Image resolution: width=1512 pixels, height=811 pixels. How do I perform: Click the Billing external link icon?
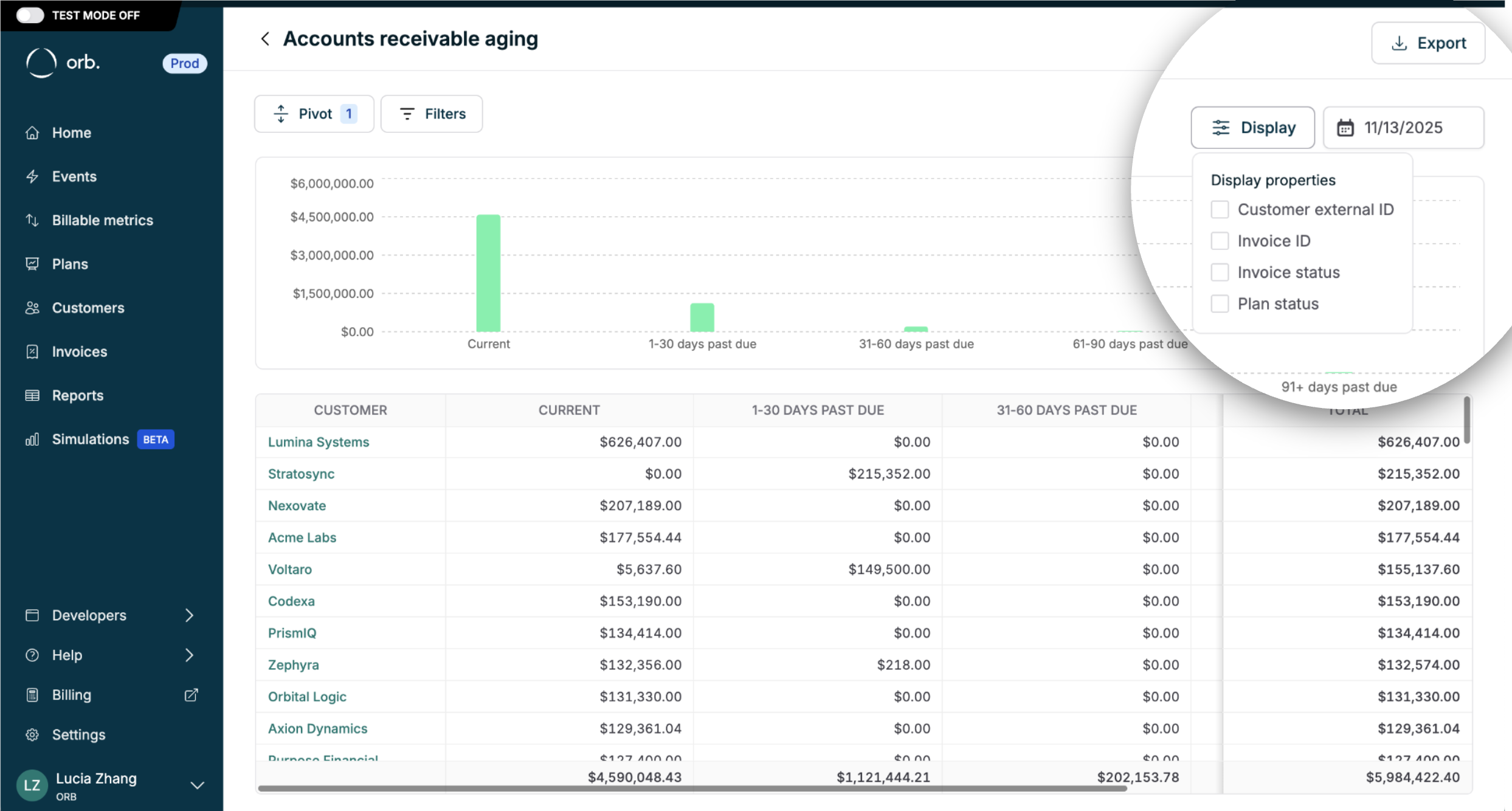[x=191, y=695]
